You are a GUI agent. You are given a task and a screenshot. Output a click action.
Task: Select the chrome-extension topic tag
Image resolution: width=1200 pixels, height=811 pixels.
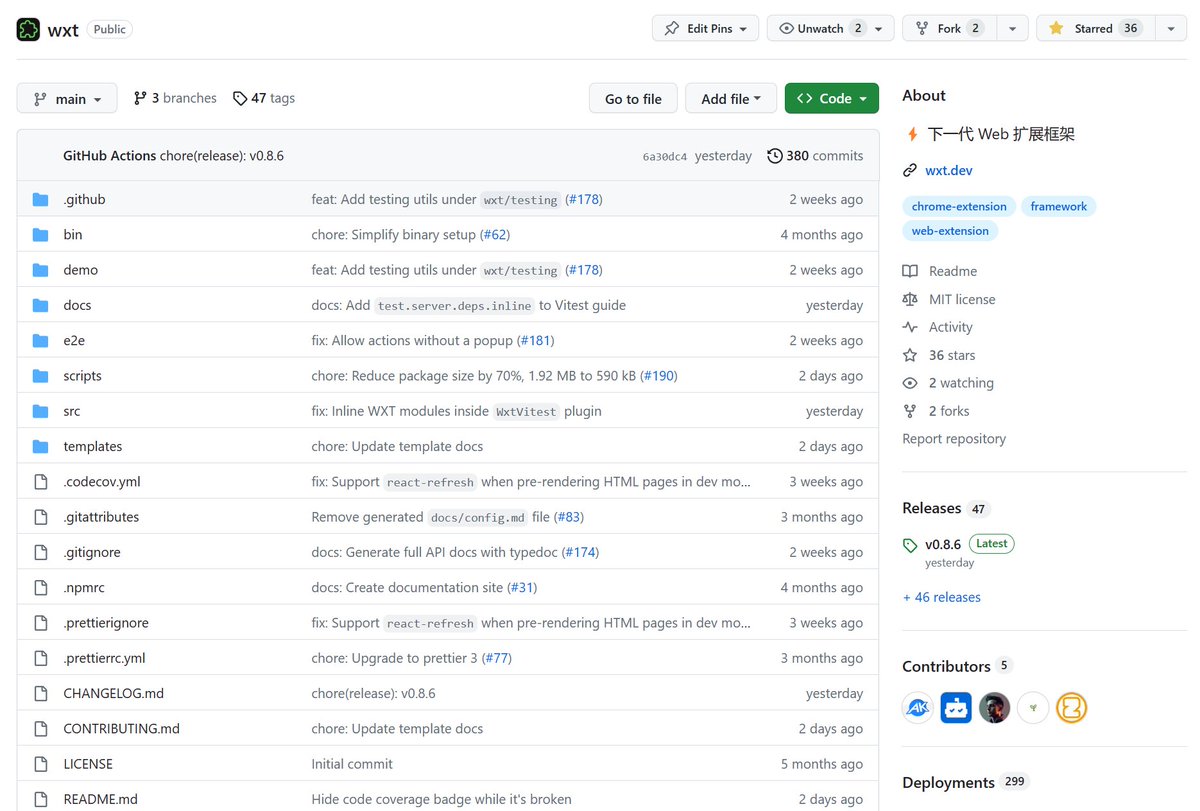click(959, 206)
